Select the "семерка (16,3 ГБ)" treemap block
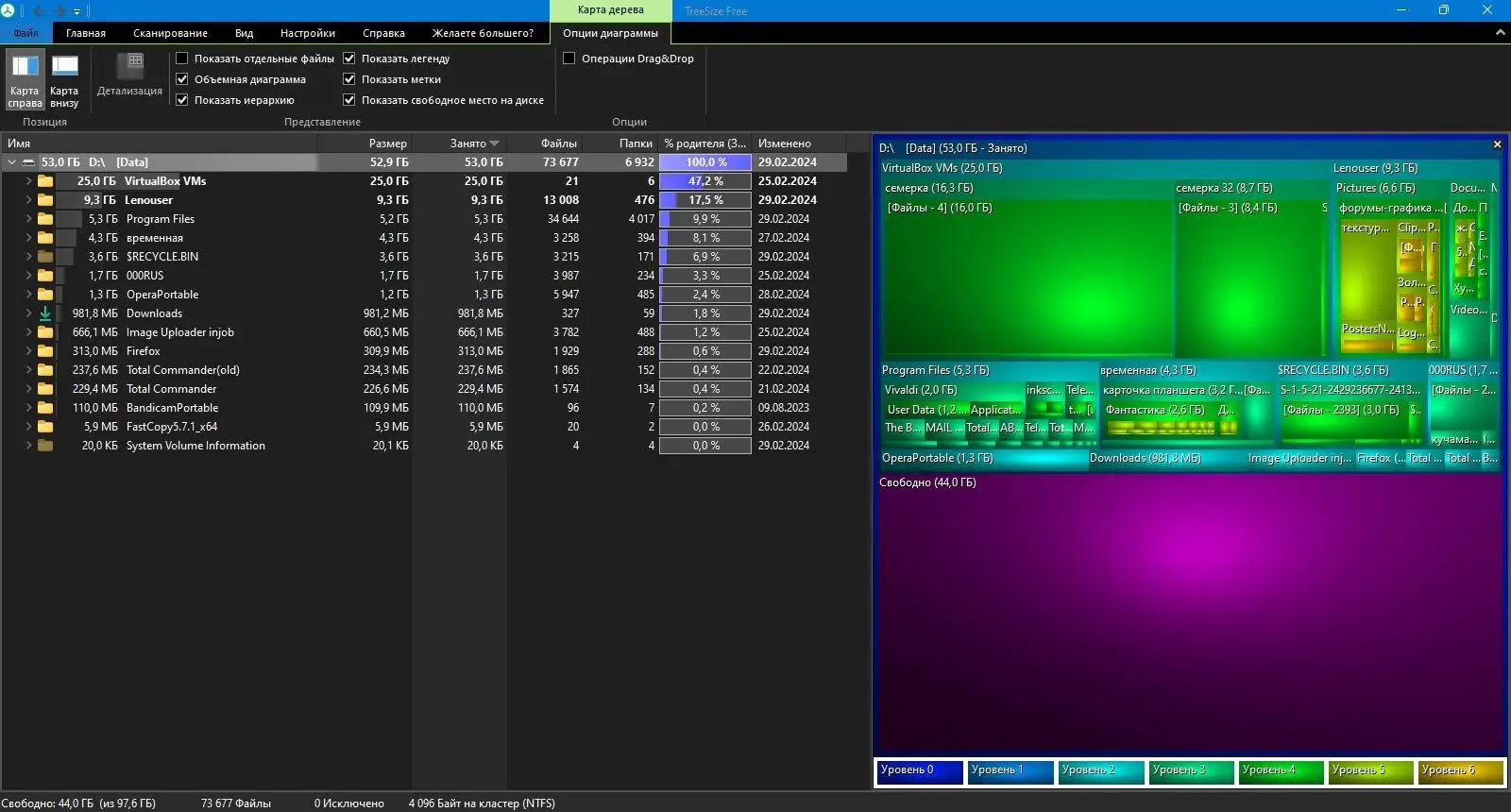The height and width of the screenshot is (812, 1511). click(1027, 268)
